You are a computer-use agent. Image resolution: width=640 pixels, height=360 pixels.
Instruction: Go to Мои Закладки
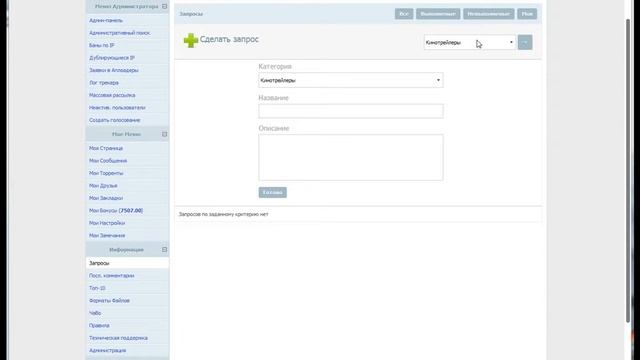click(106, 198)
